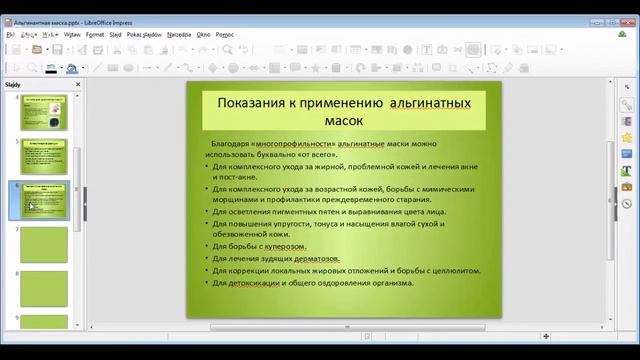Viewport: 640px width, 360px height.
Task: Open the Wstaw menu
Action: [x=72, y=35]
